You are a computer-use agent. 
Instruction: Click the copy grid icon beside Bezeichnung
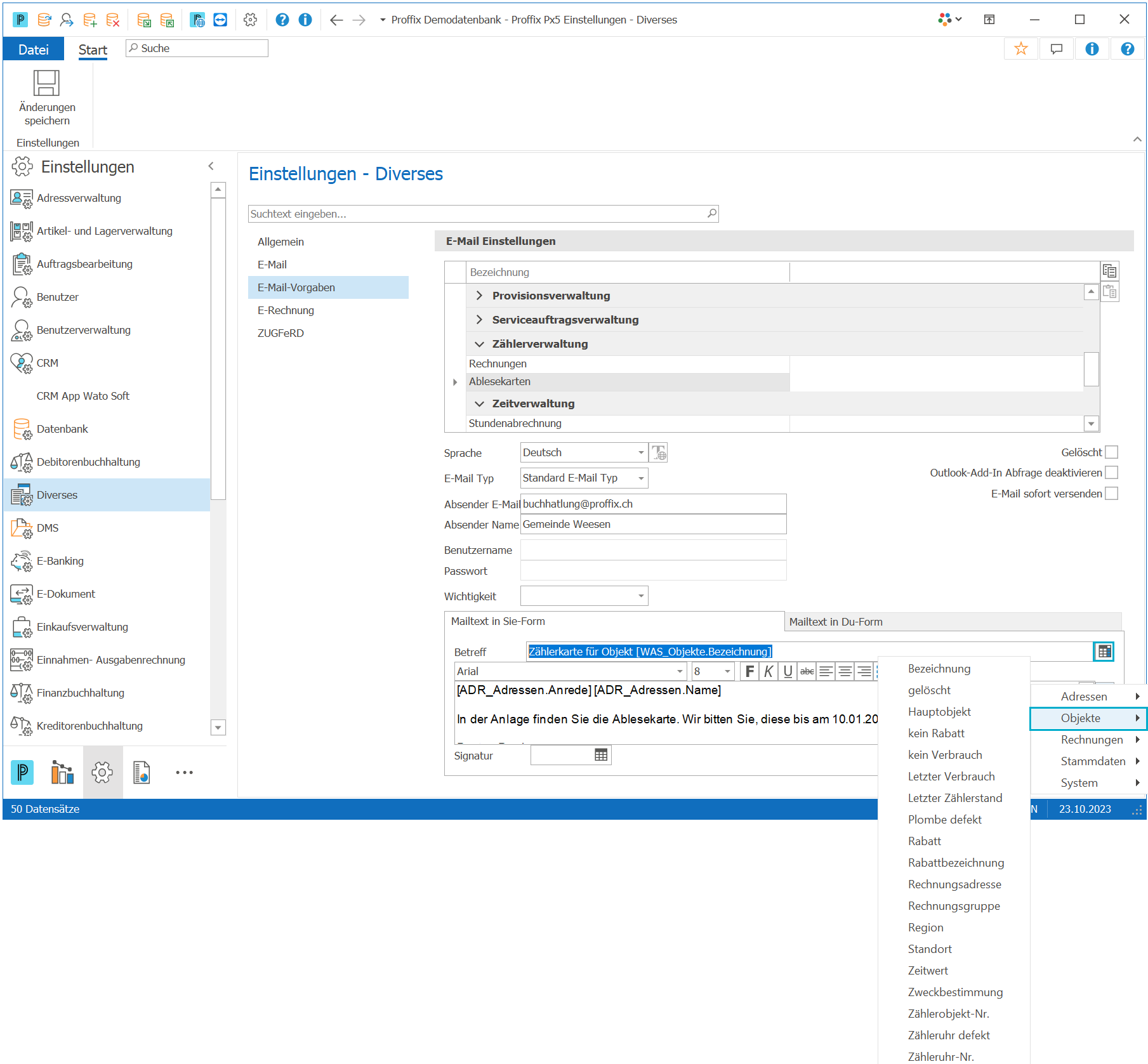(x=1109, y=272)
